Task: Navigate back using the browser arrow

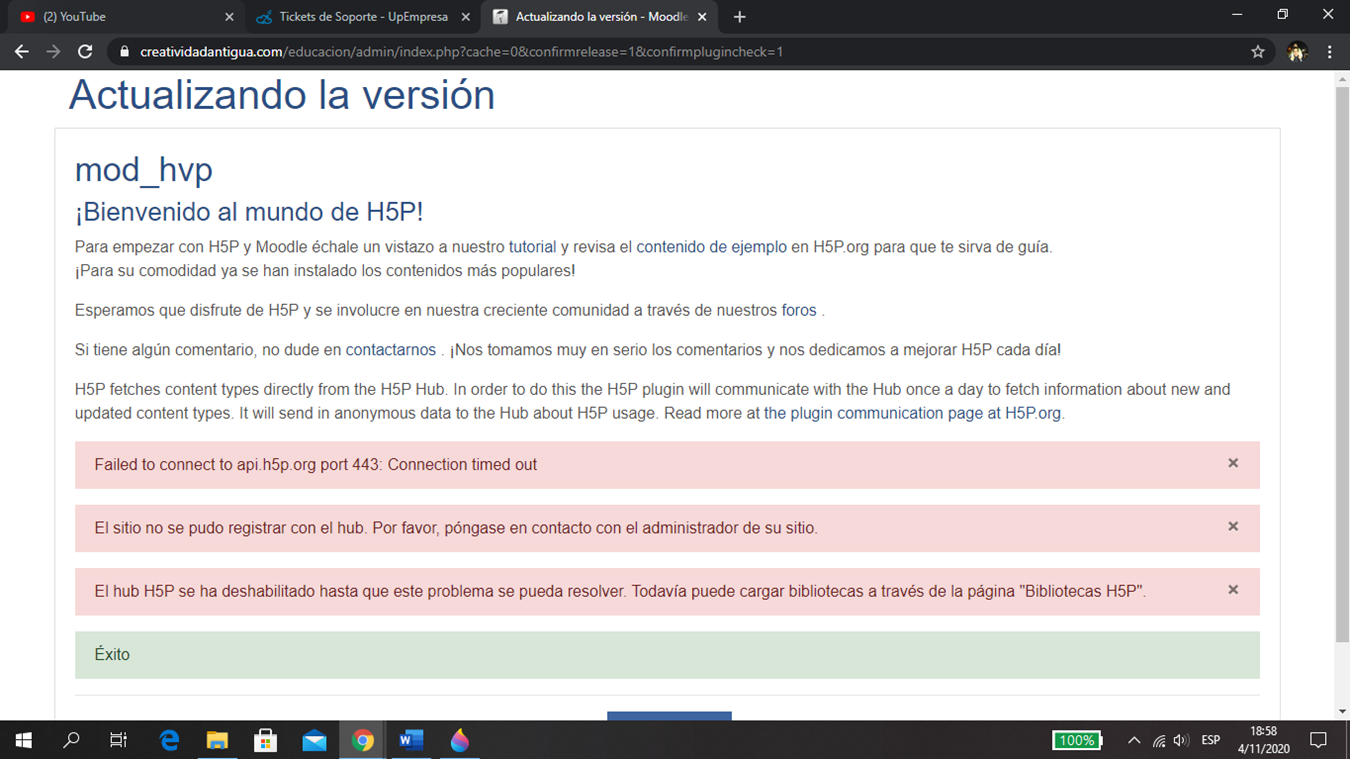Action: click(21, 52)
